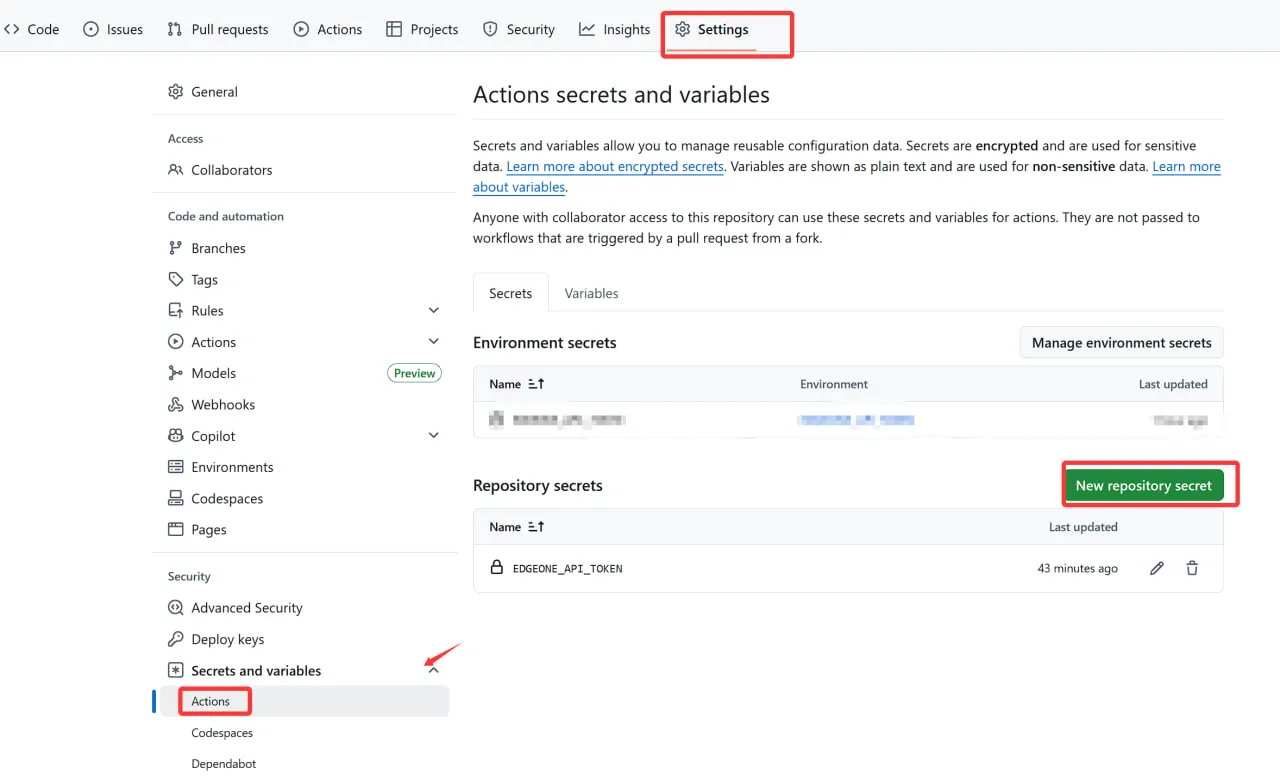Click Last updated header in Repository secrets
This screenshot has height=781, width=1280.
pos(1083,527)
